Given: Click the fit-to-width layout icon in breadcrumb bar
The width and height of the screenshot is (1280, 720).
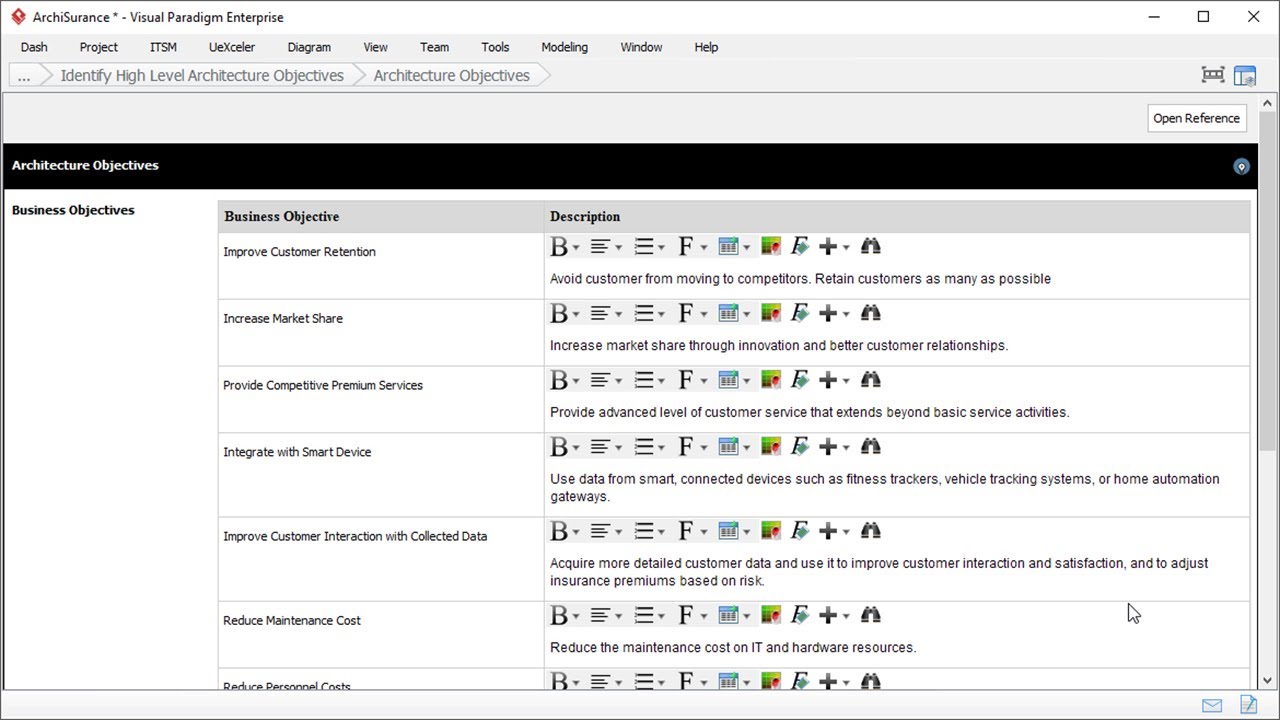Looking at the screenshot, I should pos(1213,75).
